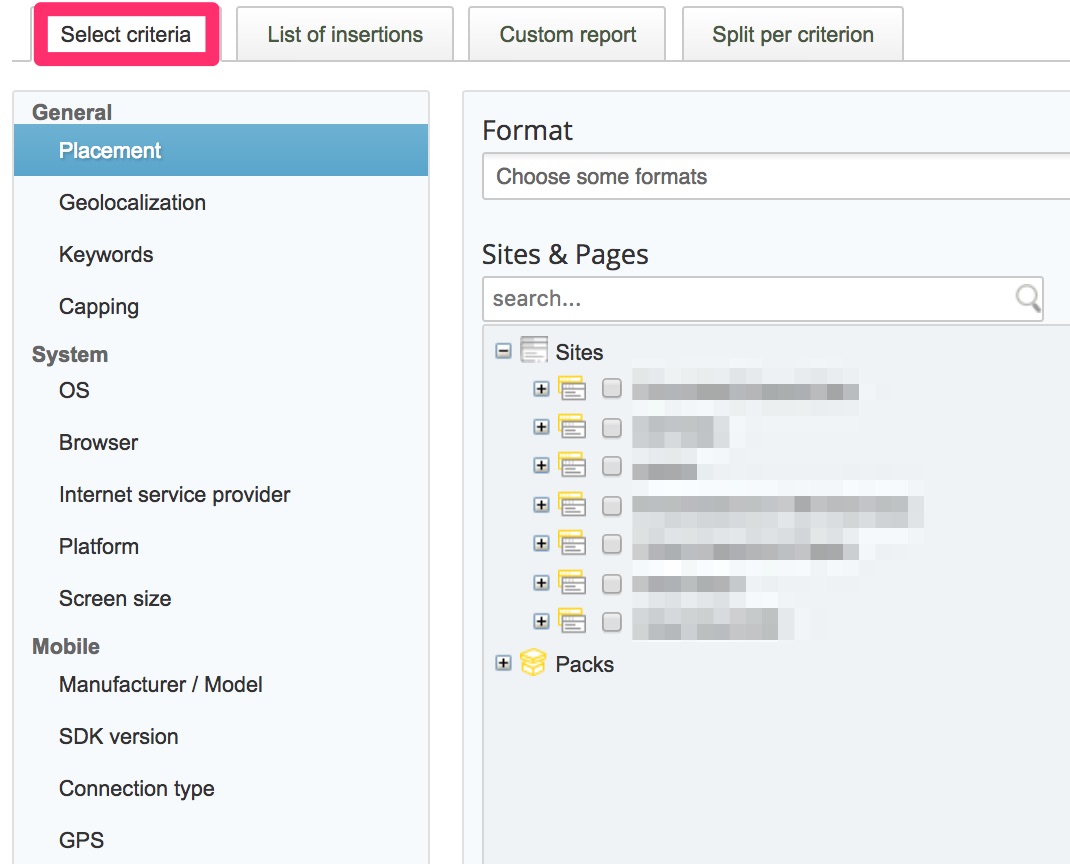Switch to the List of insertions tab
Screen dimensions: 1070x864
[x=345, y=35]
